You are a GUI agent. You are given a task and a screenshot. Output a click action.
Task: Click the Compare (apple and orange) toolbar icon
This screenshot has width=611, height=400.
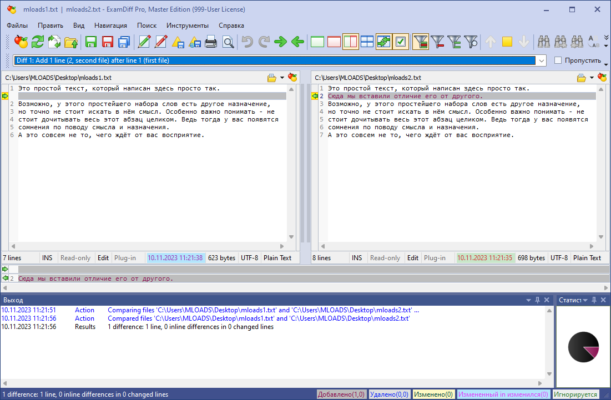click(21, 42)
